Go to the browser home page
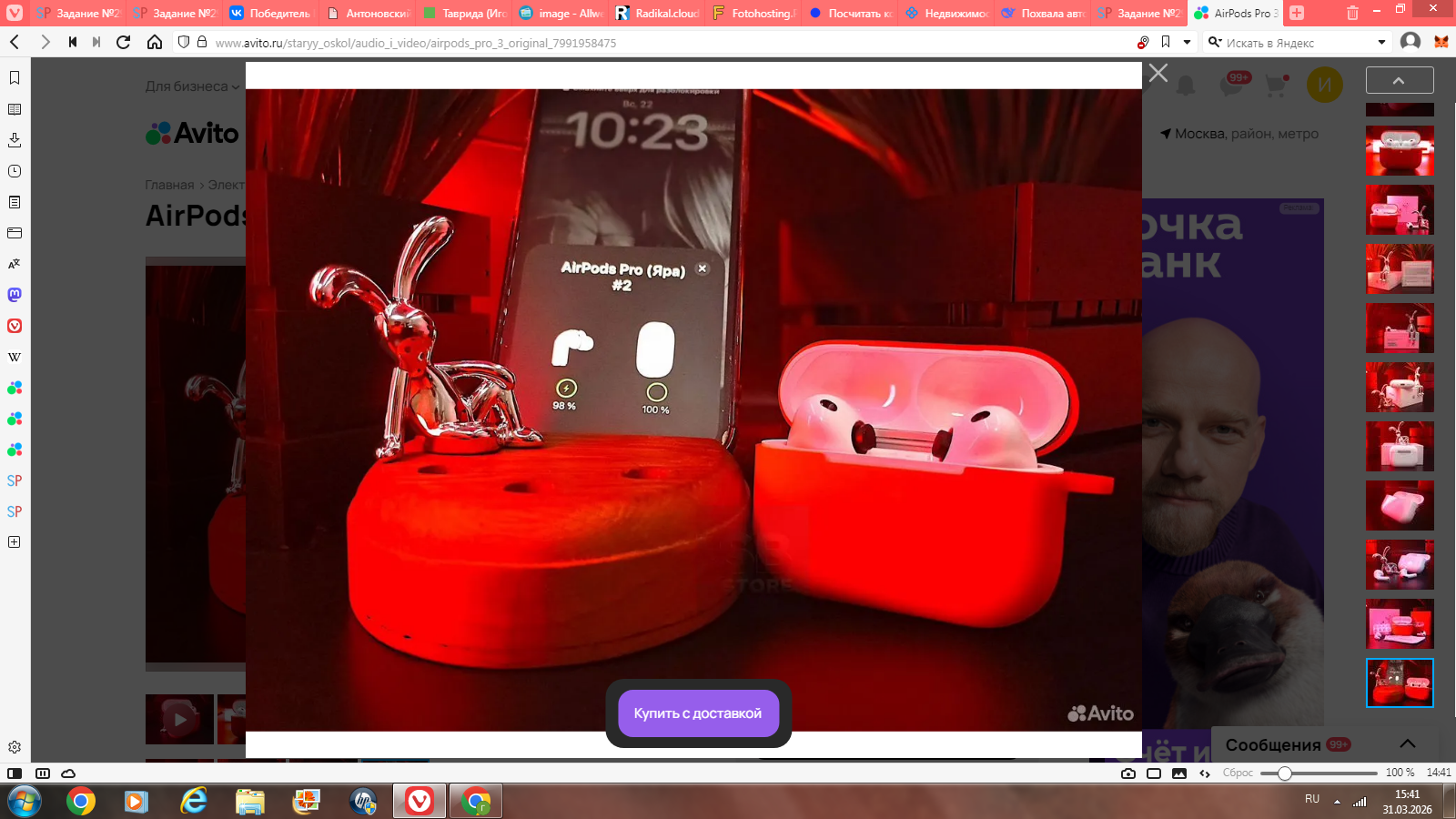This screenshot has height=819, width=1456. (155, 42)
